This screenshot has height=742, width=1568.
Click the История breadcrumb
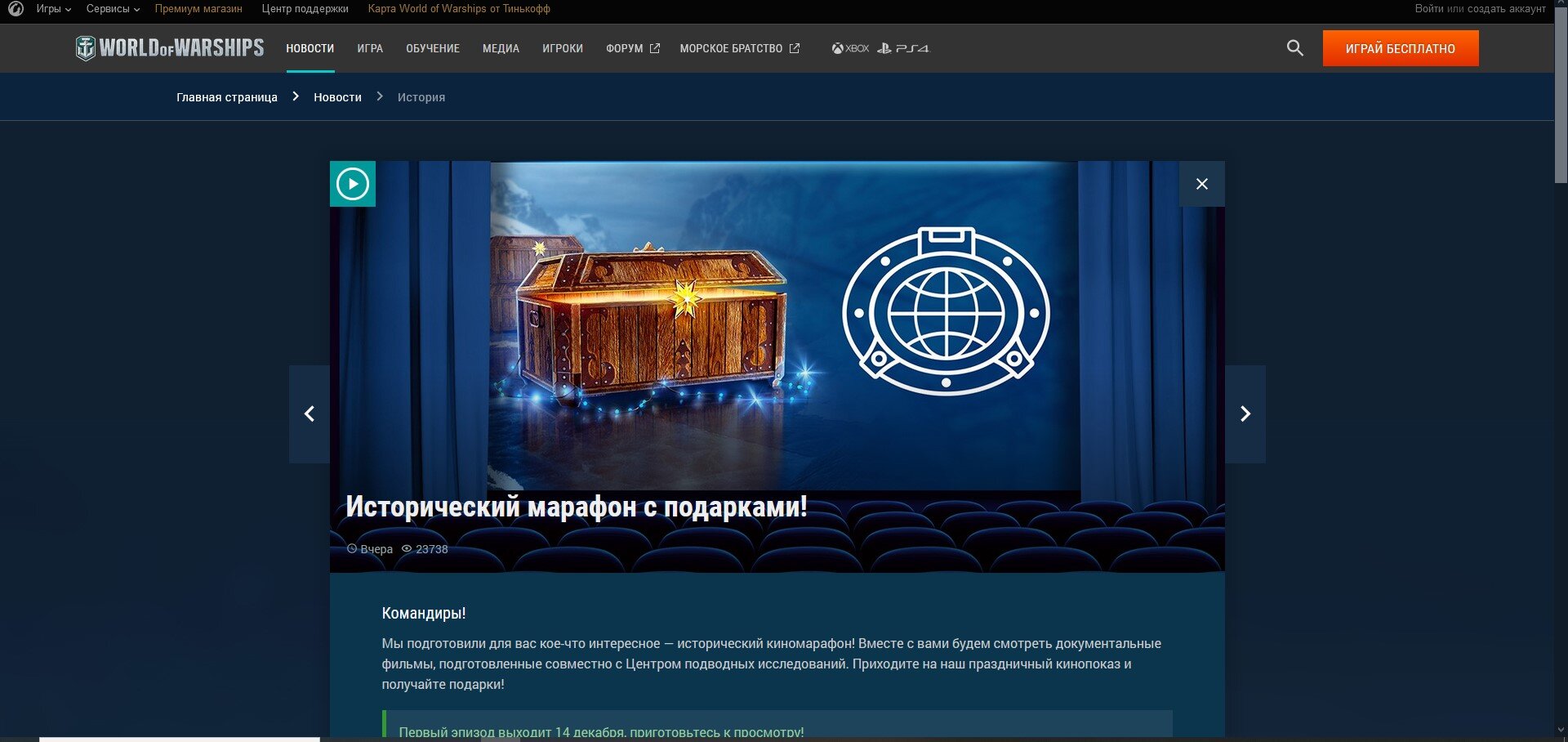pyautogui.click(x=421, y=97)
